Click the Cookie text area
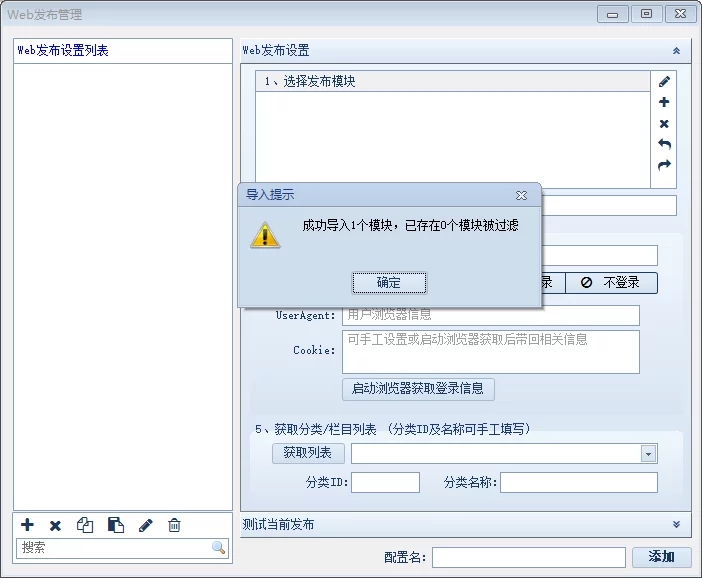Image resolution: width=702 pixels, height=578 pixels. click(x=491, y=352)
